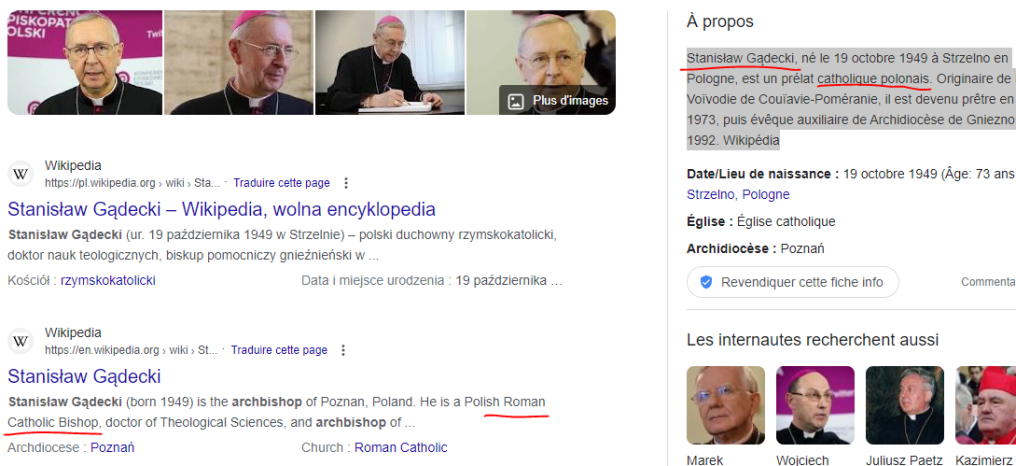Open 'Stanisław Gądecki – Wikipedia, wolna encyklopedia'
The image size is (1016, 466).
pos(222,209)
